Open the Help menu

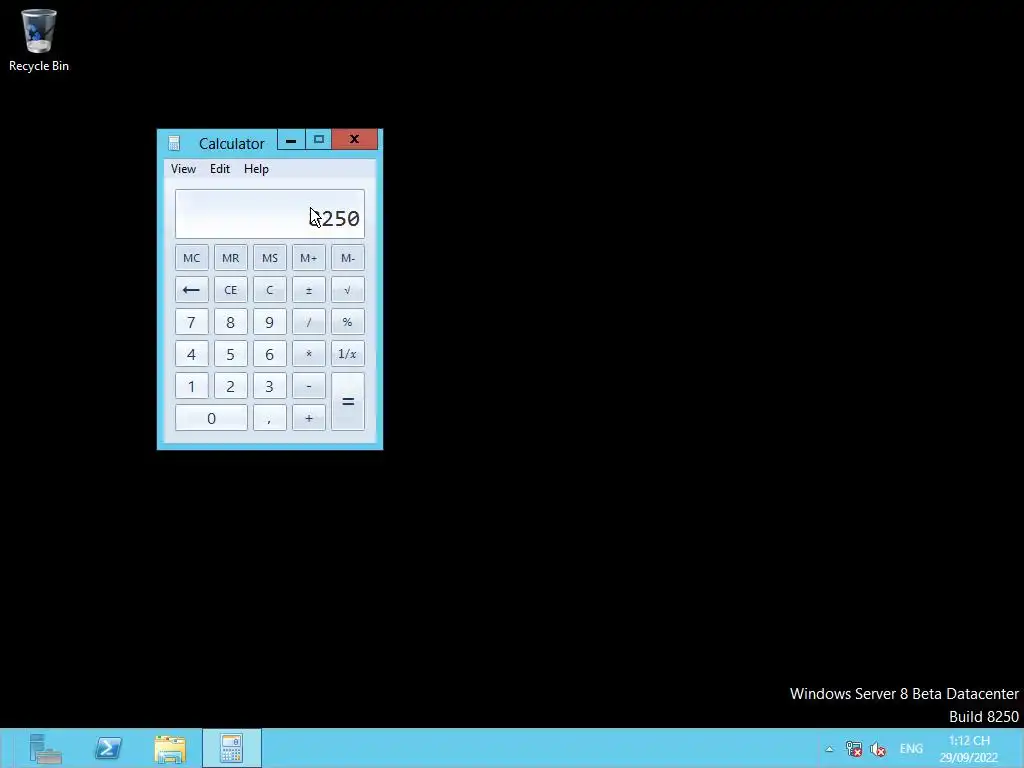click(256, 168)
